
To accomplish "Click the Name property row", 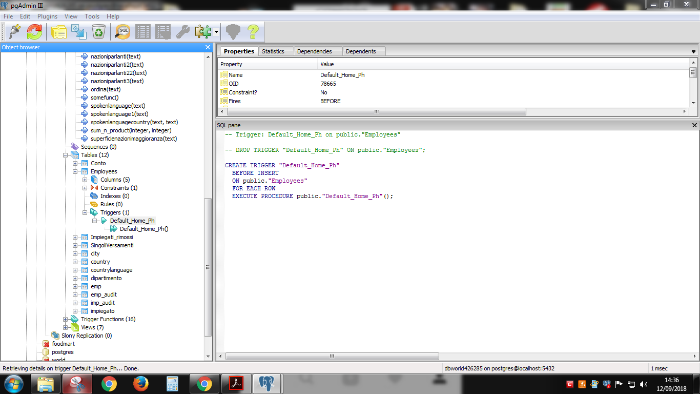I will click(454, 75).
